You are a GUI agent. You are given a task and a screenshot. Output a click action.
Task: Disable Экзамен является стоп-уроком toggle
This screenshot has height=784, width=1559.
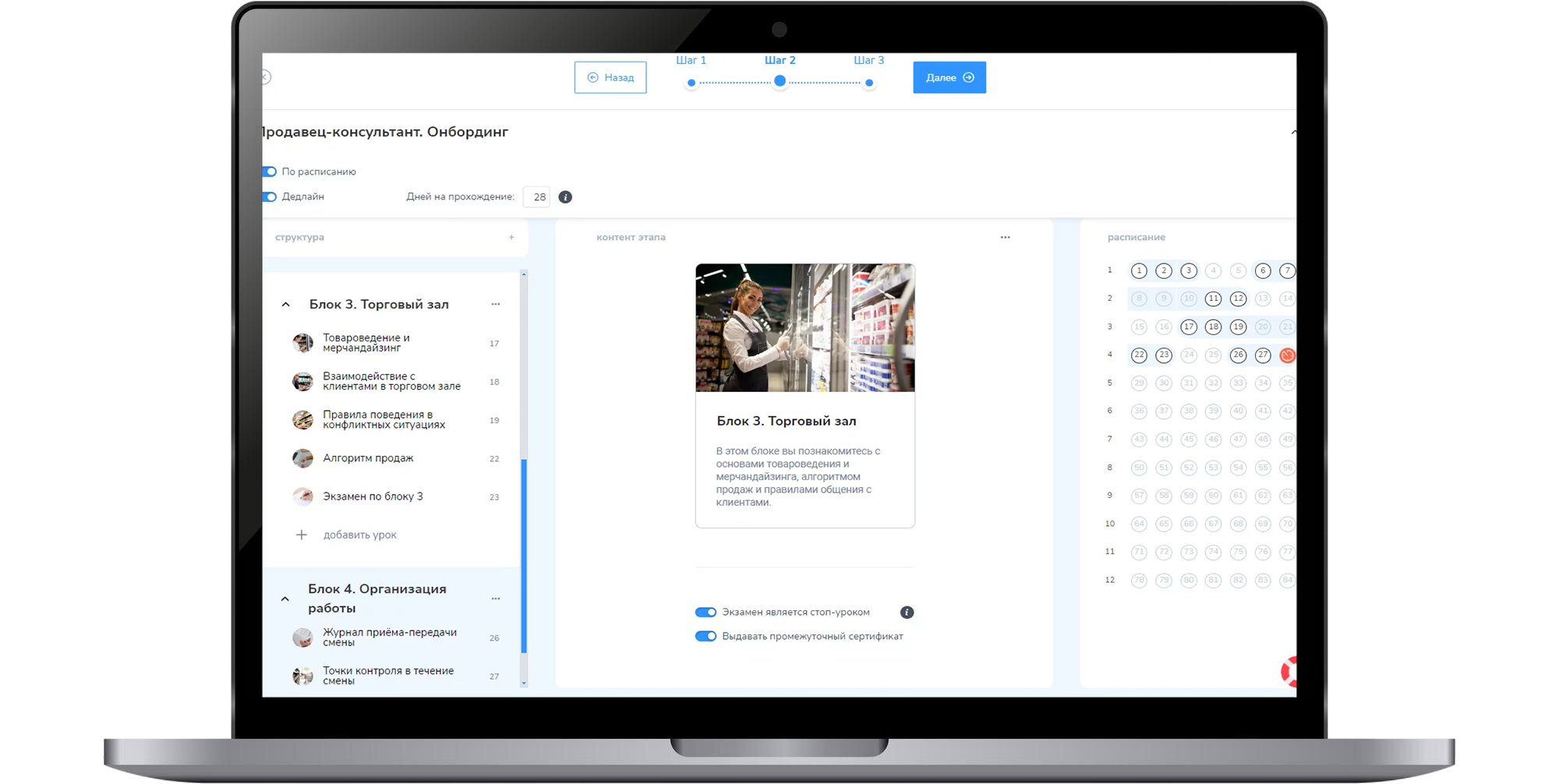705,613
